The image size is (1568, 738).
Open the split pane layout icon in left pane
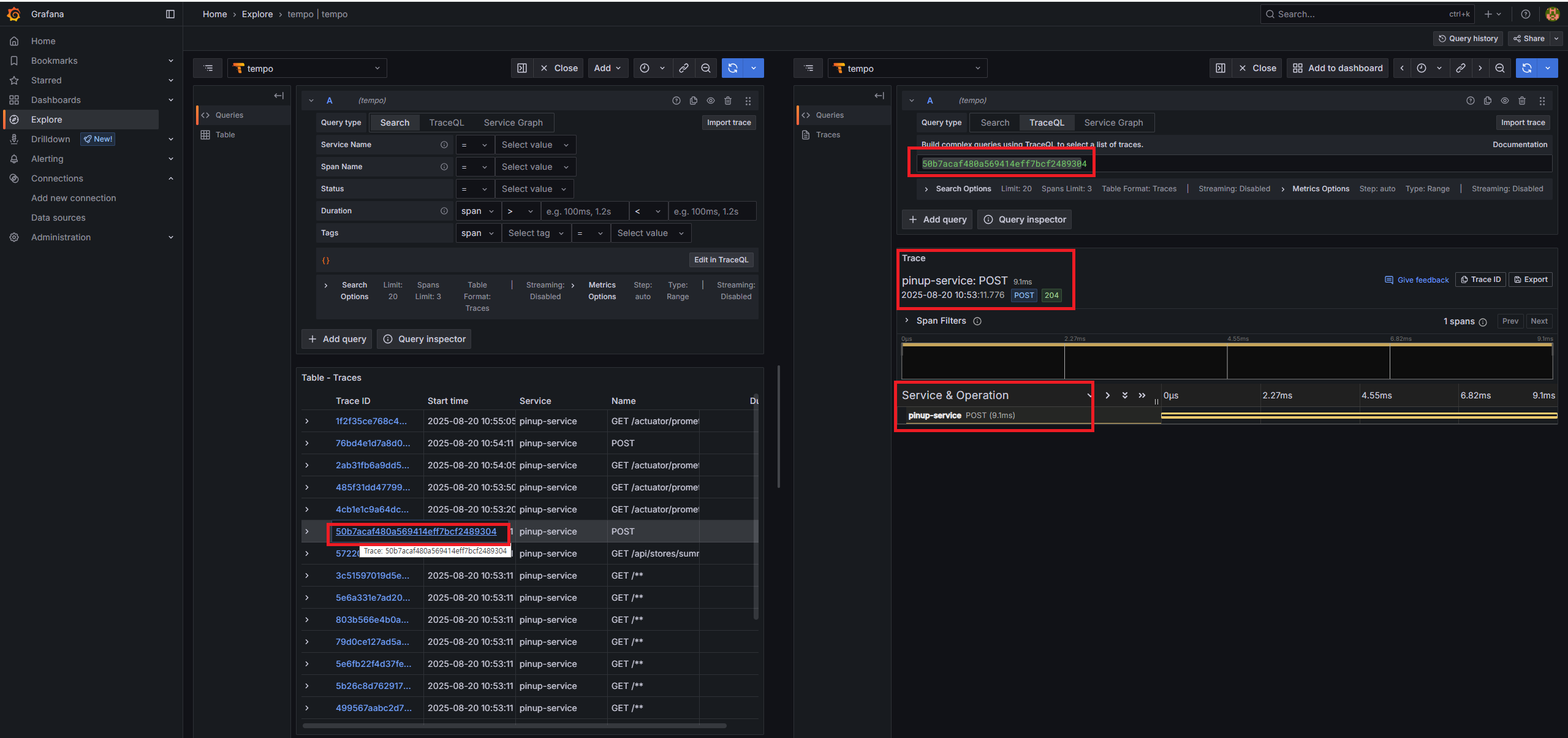[x=522, y=68]
